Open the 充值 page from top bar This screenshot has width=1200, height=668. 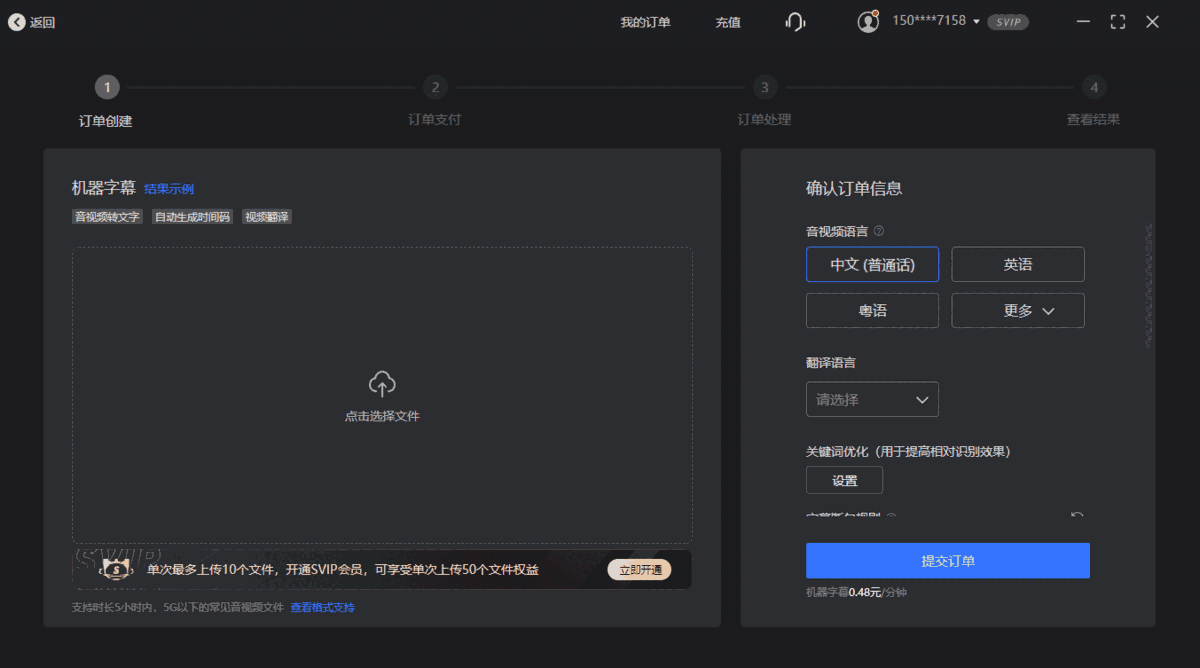728,21
